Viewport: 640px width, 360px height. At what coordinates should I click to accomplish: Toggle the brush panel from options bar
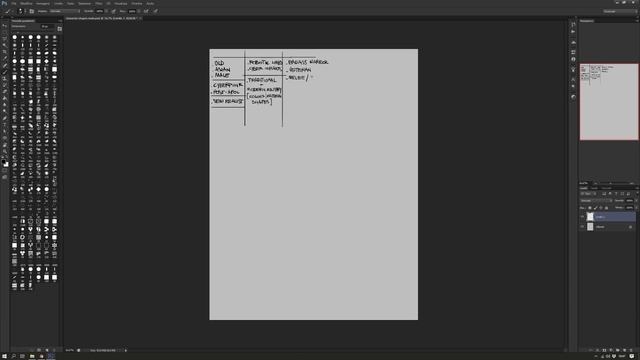(32, 11)
